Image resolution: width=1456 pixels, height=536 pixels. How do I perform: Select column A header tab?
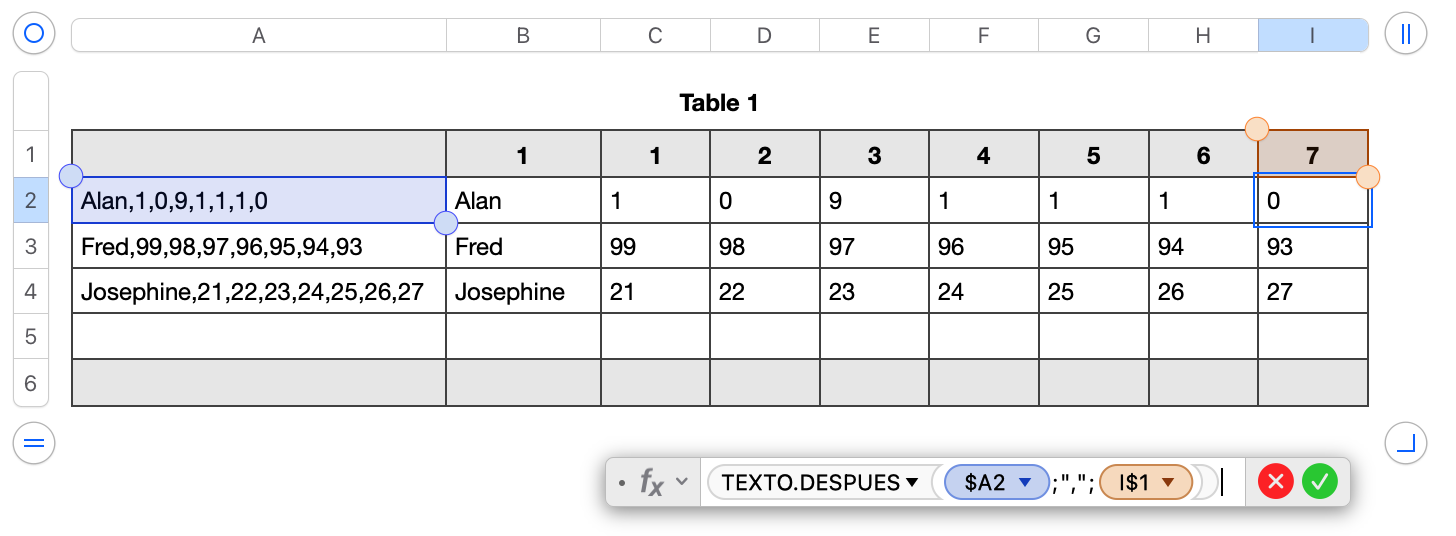[259, 36]
